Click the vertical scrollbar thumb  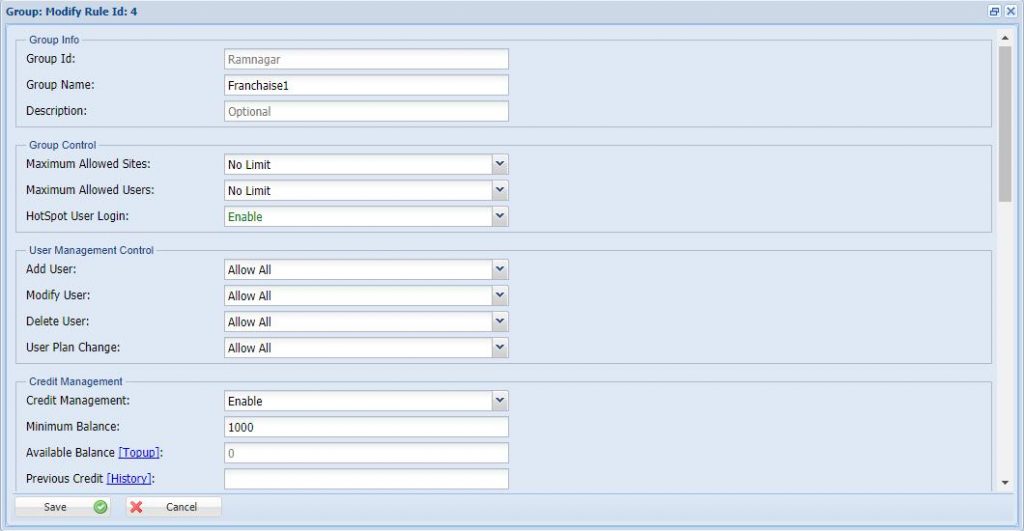point(1005,120)
